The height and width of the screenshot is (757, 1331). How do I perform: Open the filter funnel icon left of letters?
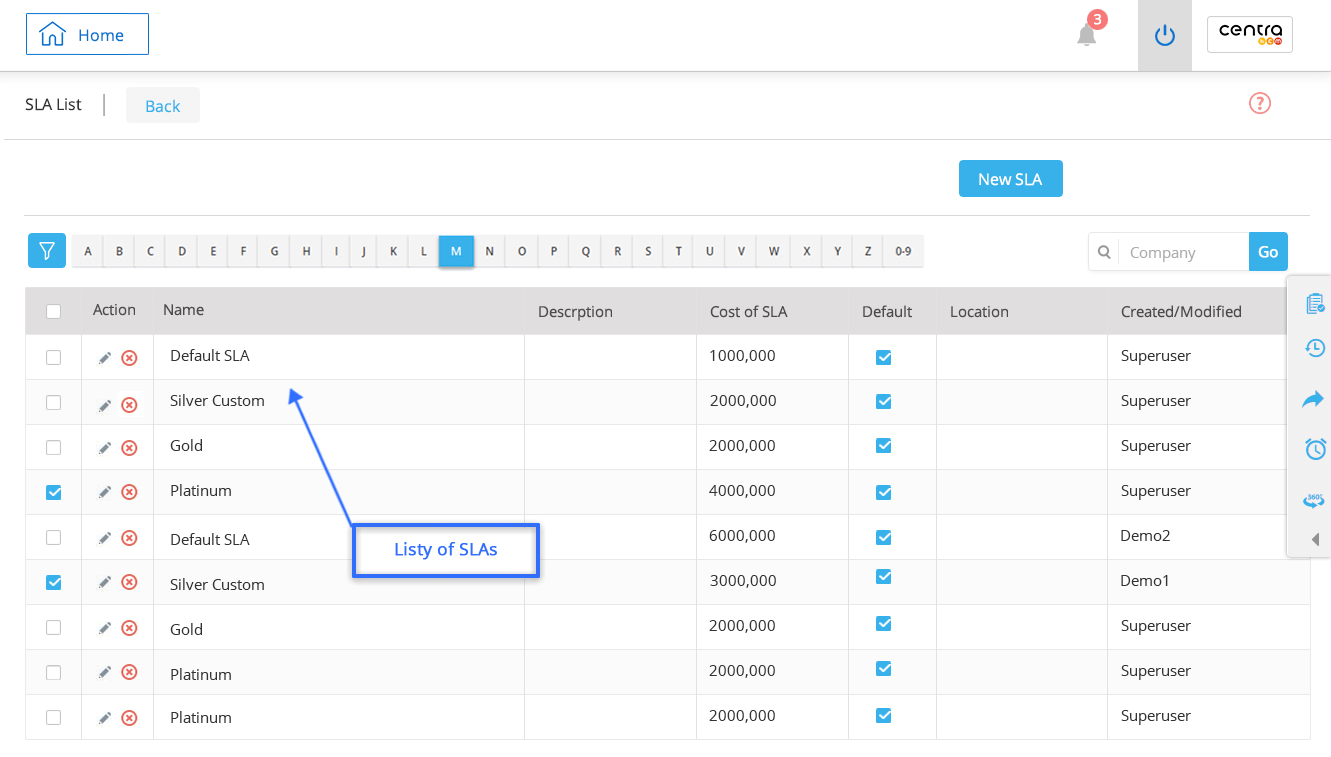[x=46, y=251]
